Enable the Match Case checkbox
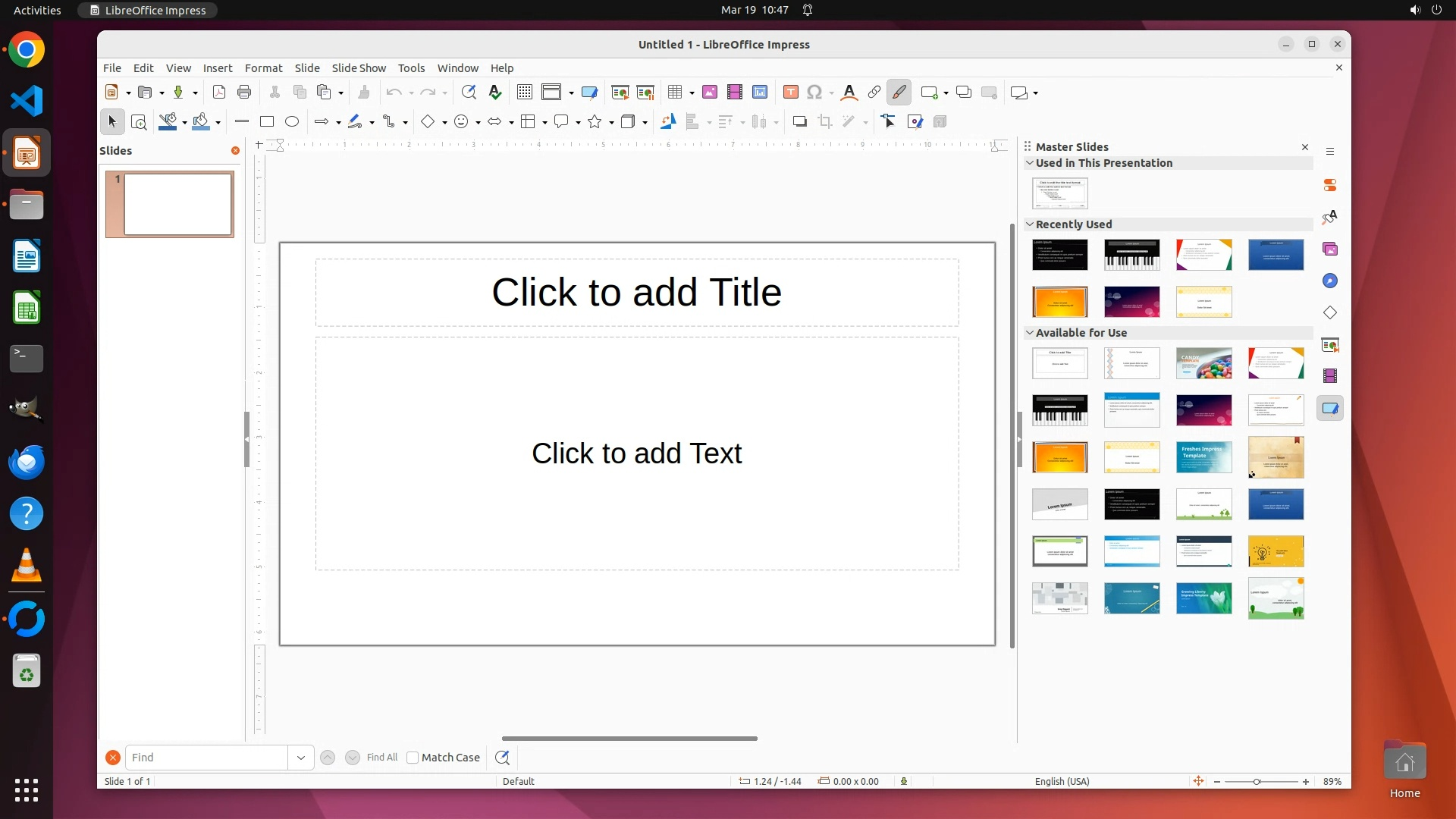1456x819 pixels. [x=413, y=758]
